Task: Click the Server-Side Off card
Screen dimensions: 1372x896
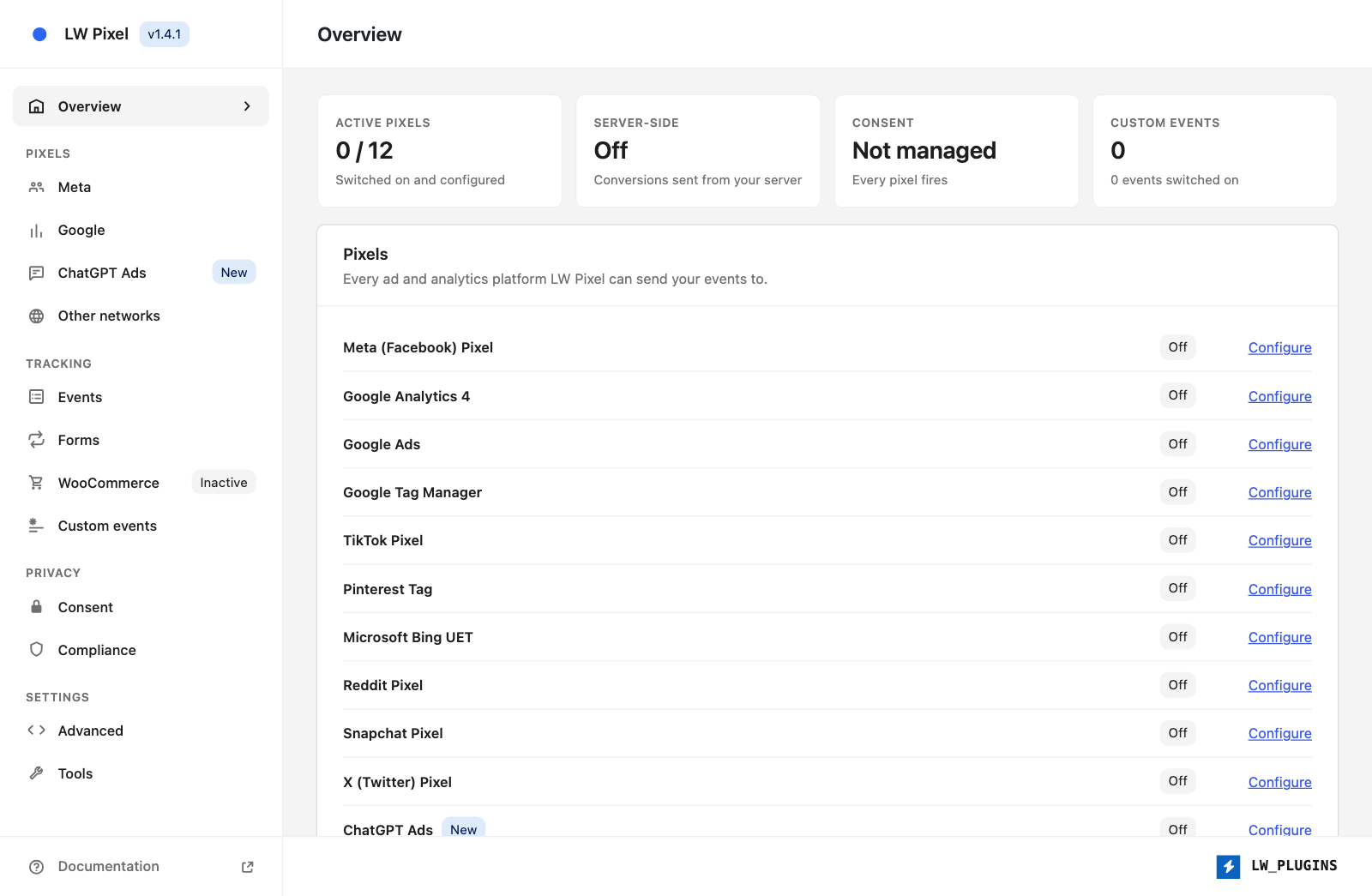Action: tap(698, 151)
